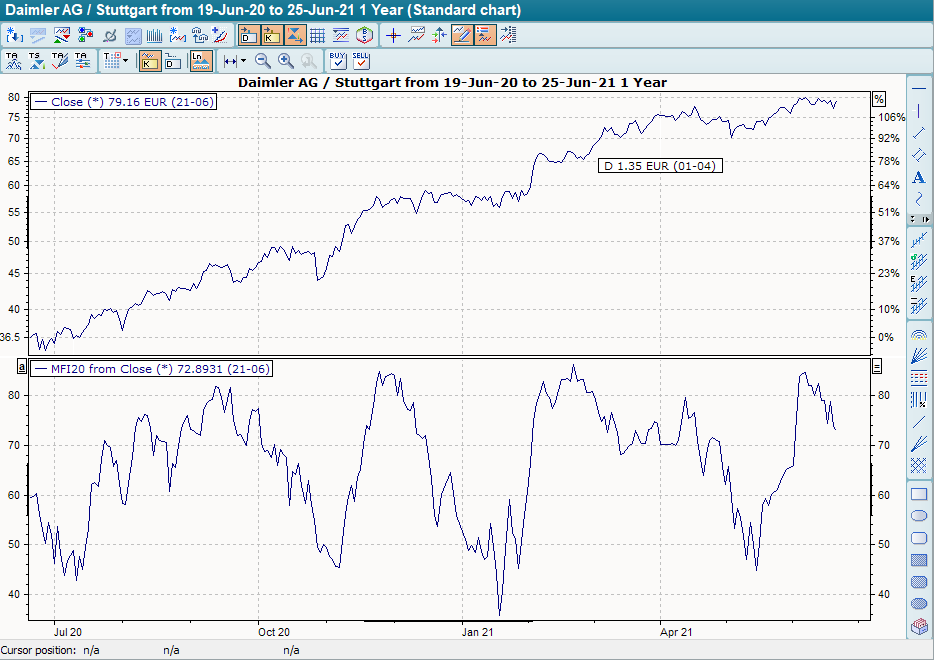The image size is (934, 660).
Task: Select the Fibonacci fan lines tool
Action: click(x=917, y=357)
